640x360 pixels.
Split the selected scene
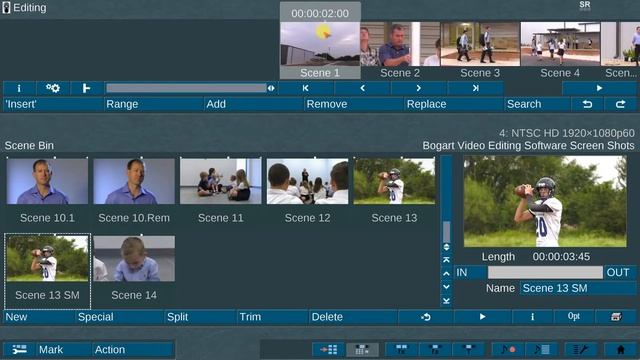[200, 317]
